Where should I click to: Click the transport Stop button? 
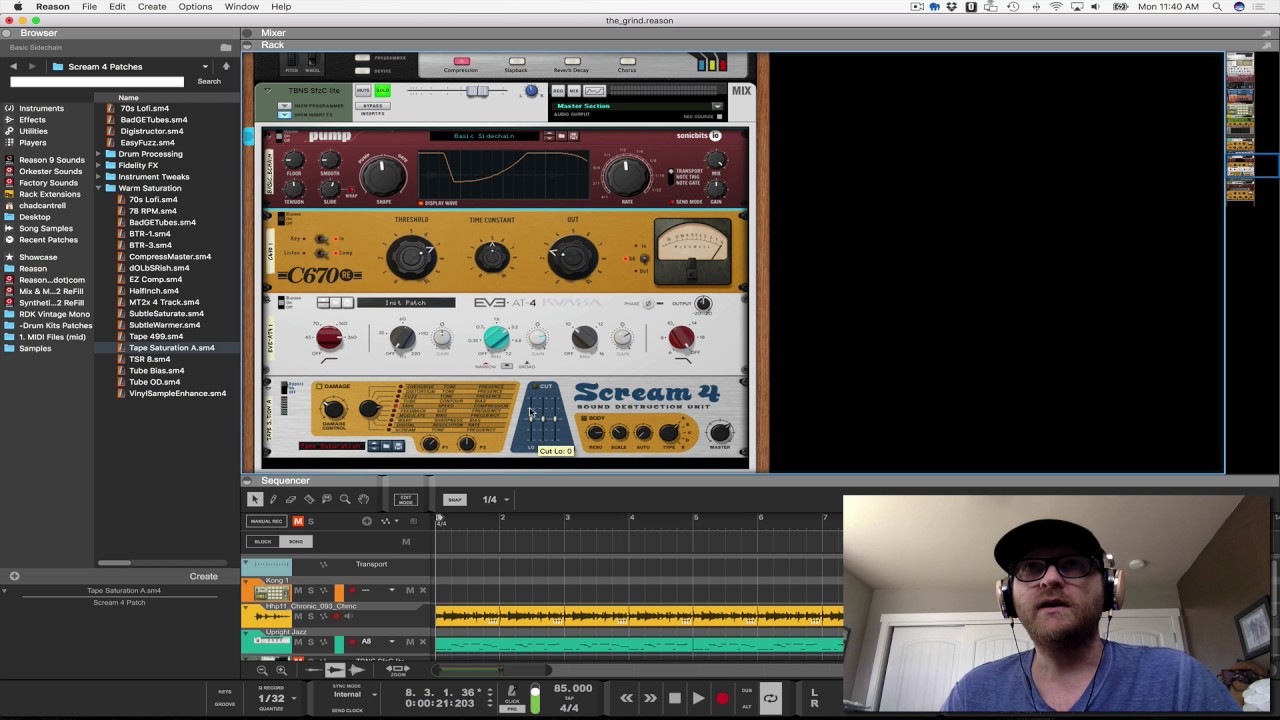click(674, 699)
